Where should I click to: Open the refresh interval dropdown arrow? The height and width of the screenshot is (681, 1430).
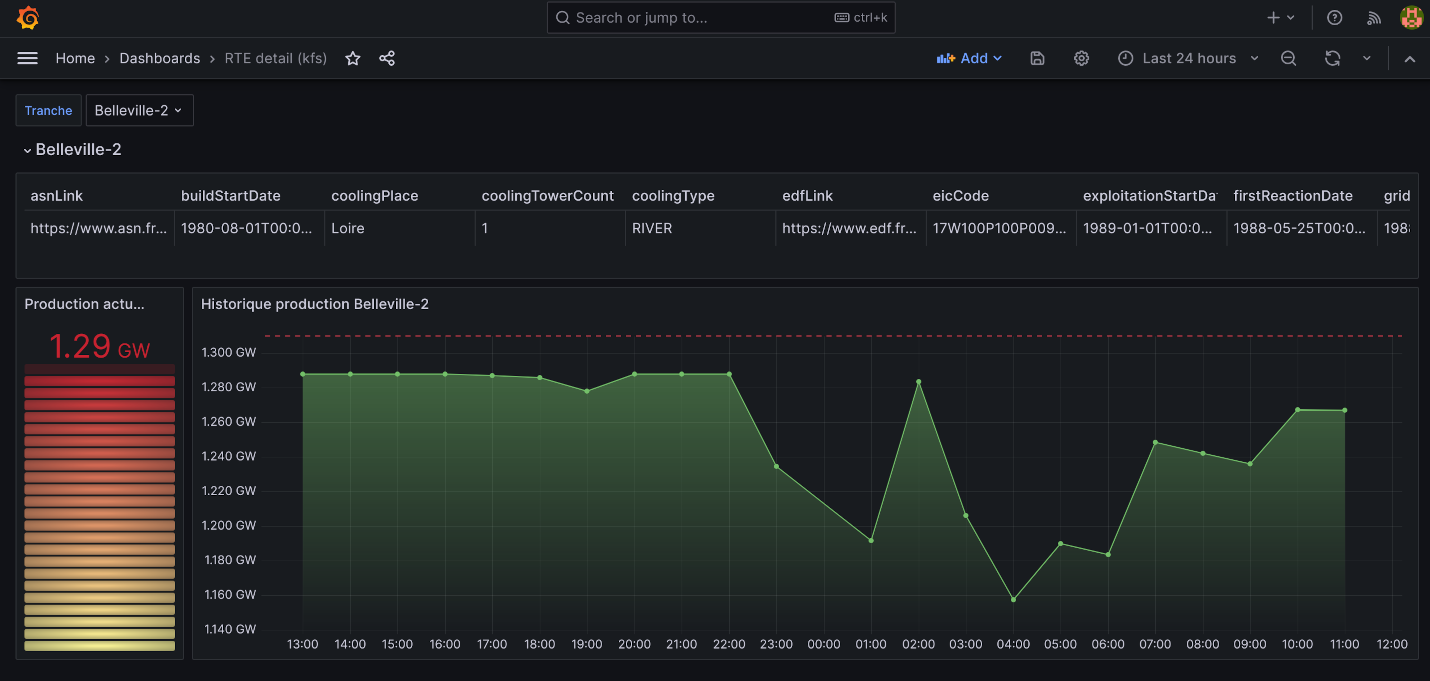pyautogui.click(x=1367, y=59)
